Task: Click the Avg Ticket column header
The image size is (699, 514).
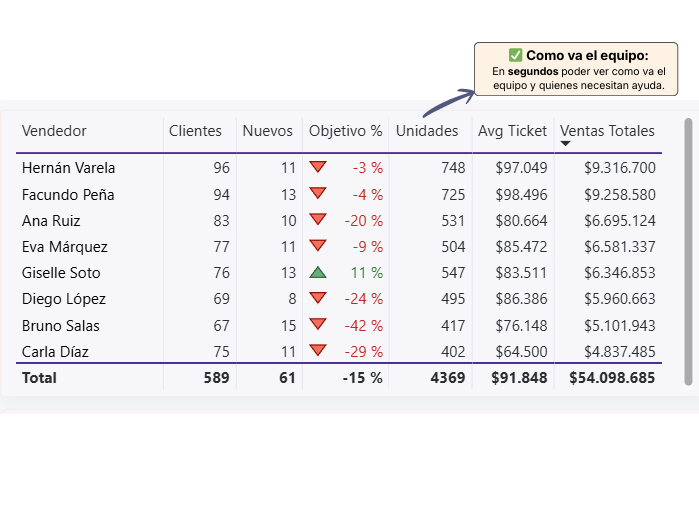Action: (512, 131)
